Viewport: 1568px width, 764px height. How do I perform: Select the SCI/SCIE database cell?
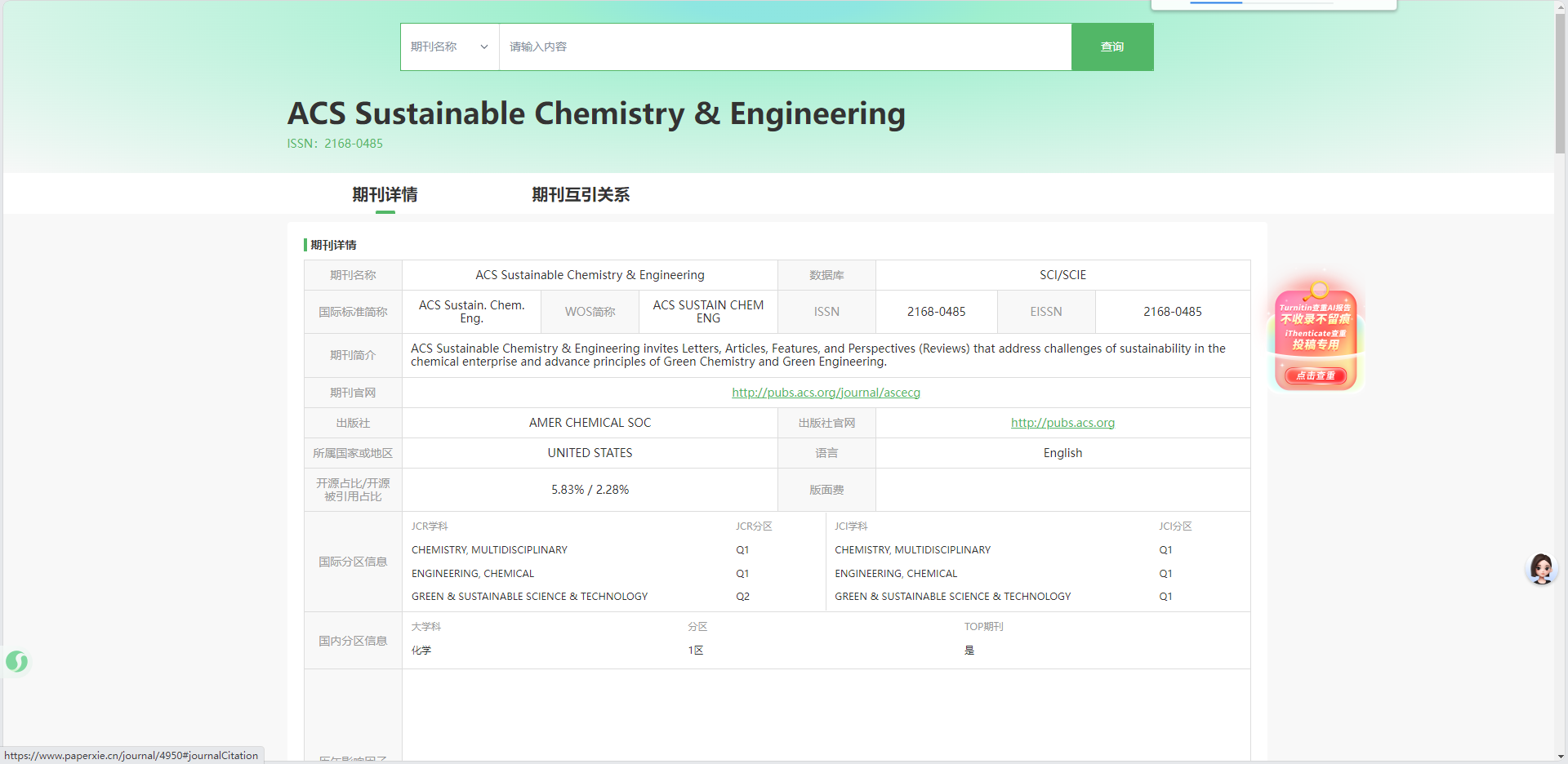pyautogui.click(x=1062, y=275)
